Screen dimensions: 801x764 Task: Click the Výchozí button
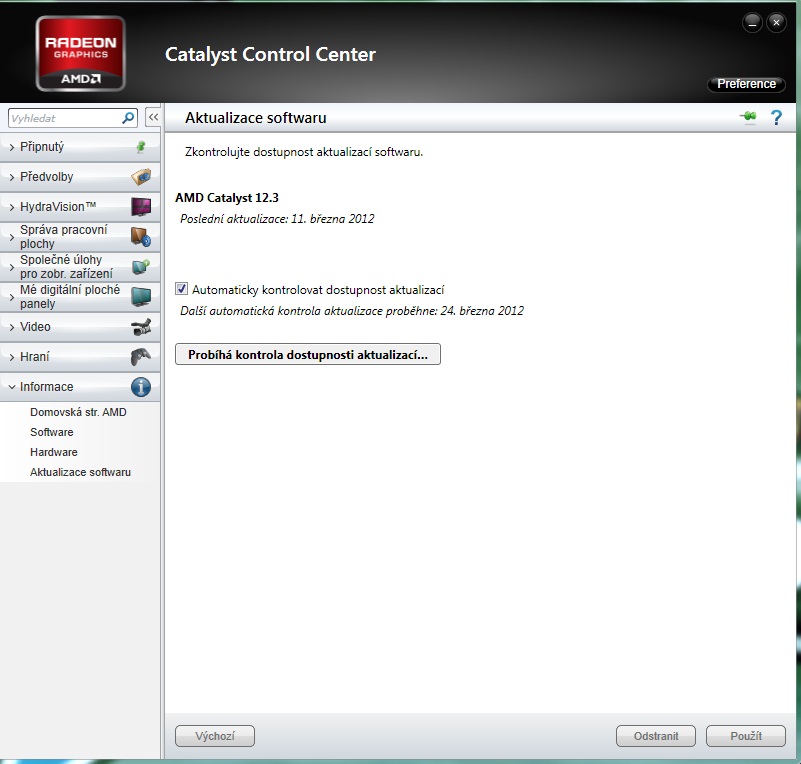215,736
